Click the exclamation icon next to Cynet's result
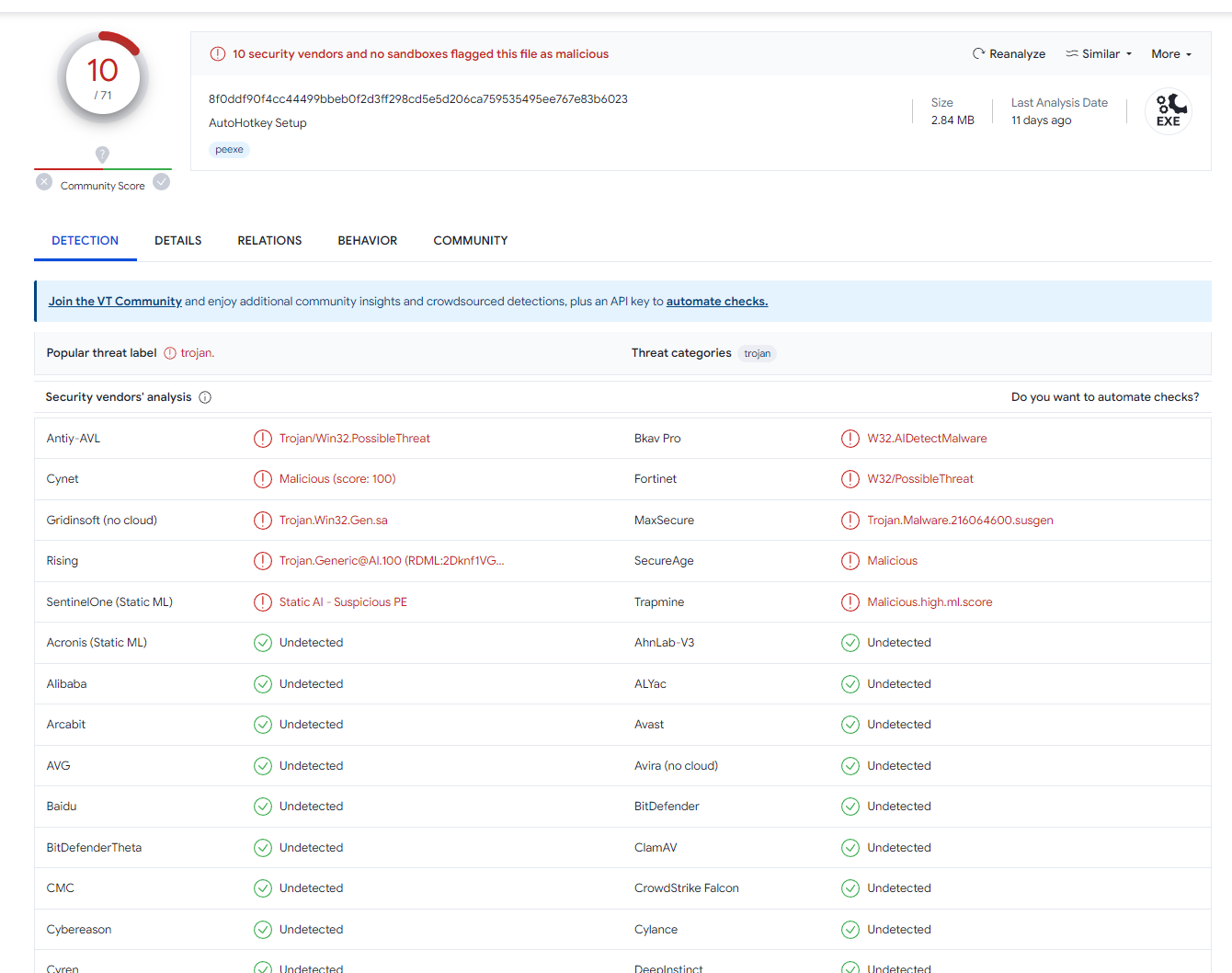Image resolution: width=1232 pixels, height=973 pixels. (x=263, y=478)
